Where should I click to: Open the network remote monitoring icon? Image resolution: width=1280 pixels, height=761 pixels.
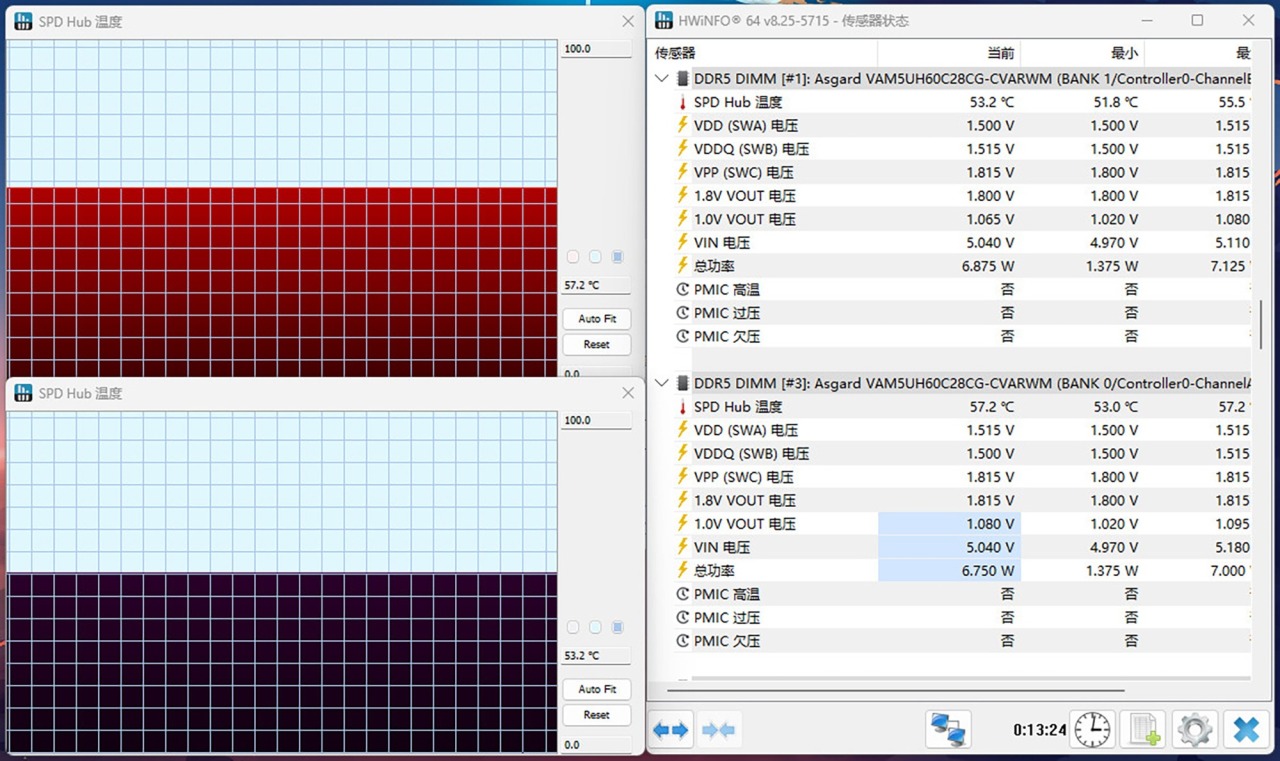(947, 730)
